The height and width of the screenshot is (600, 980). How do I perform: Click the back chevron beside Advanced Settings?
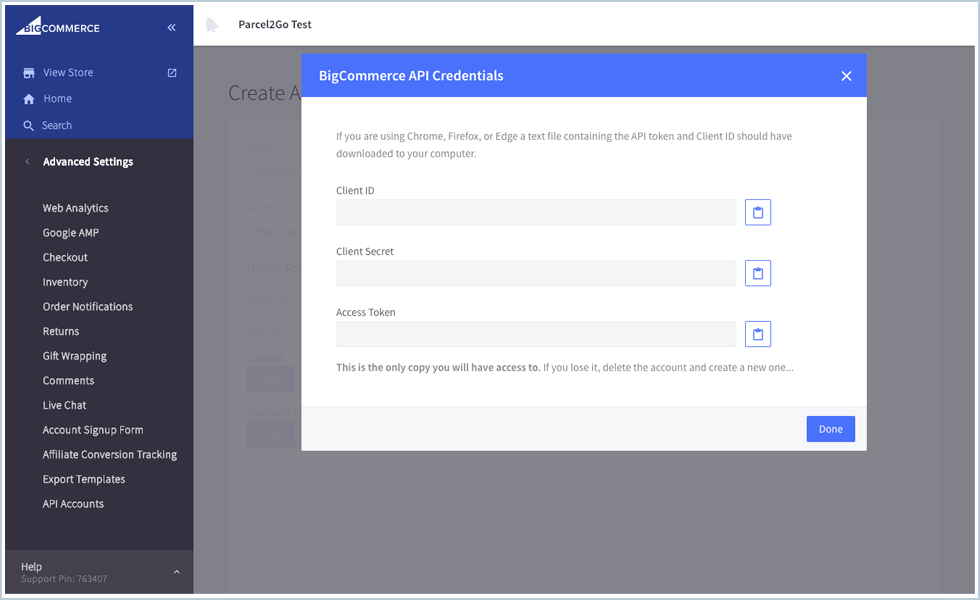(26, 161)
